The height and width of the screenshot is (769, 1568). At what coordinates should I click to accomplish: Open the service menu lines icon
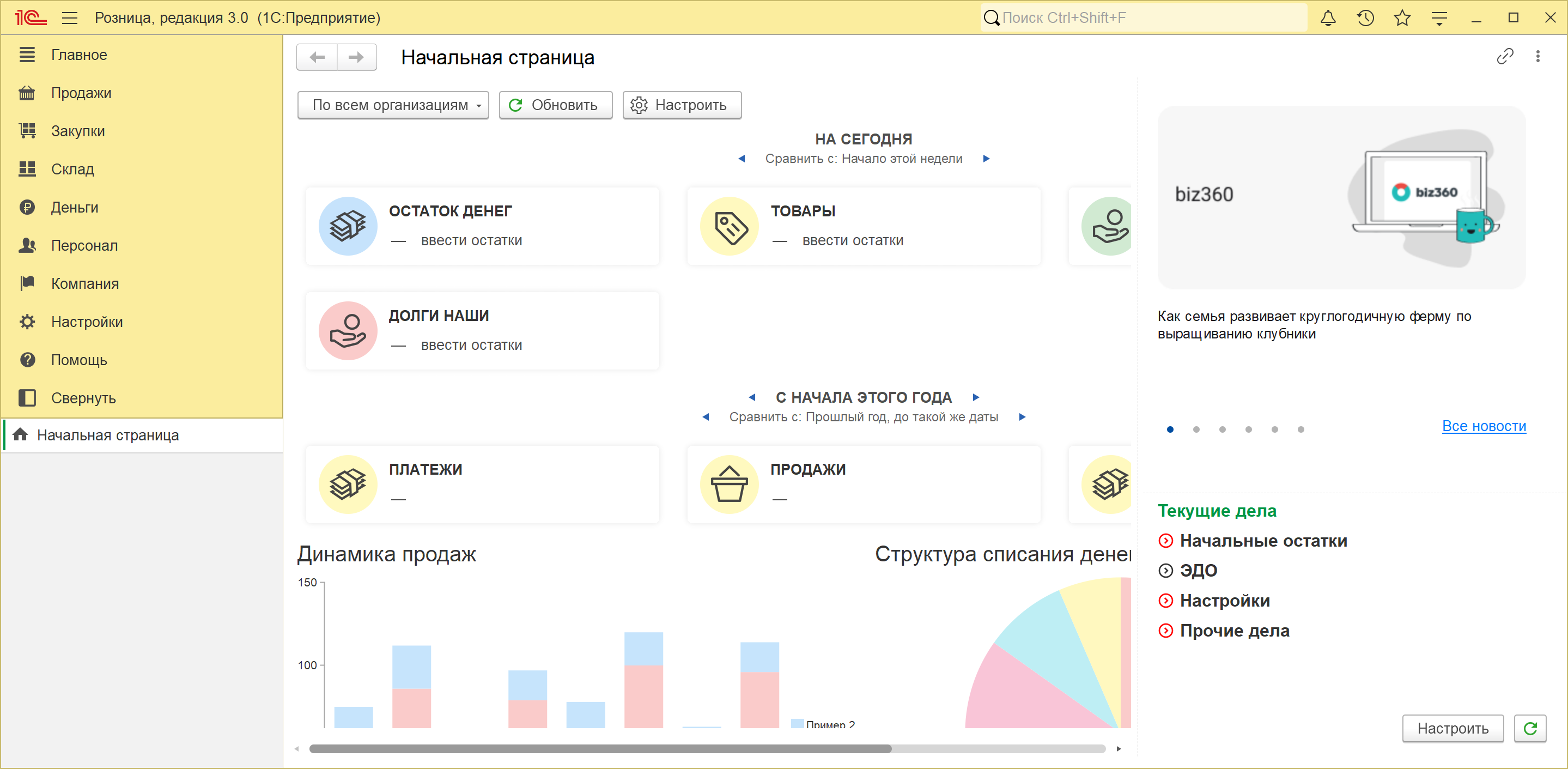[1439, 19]
